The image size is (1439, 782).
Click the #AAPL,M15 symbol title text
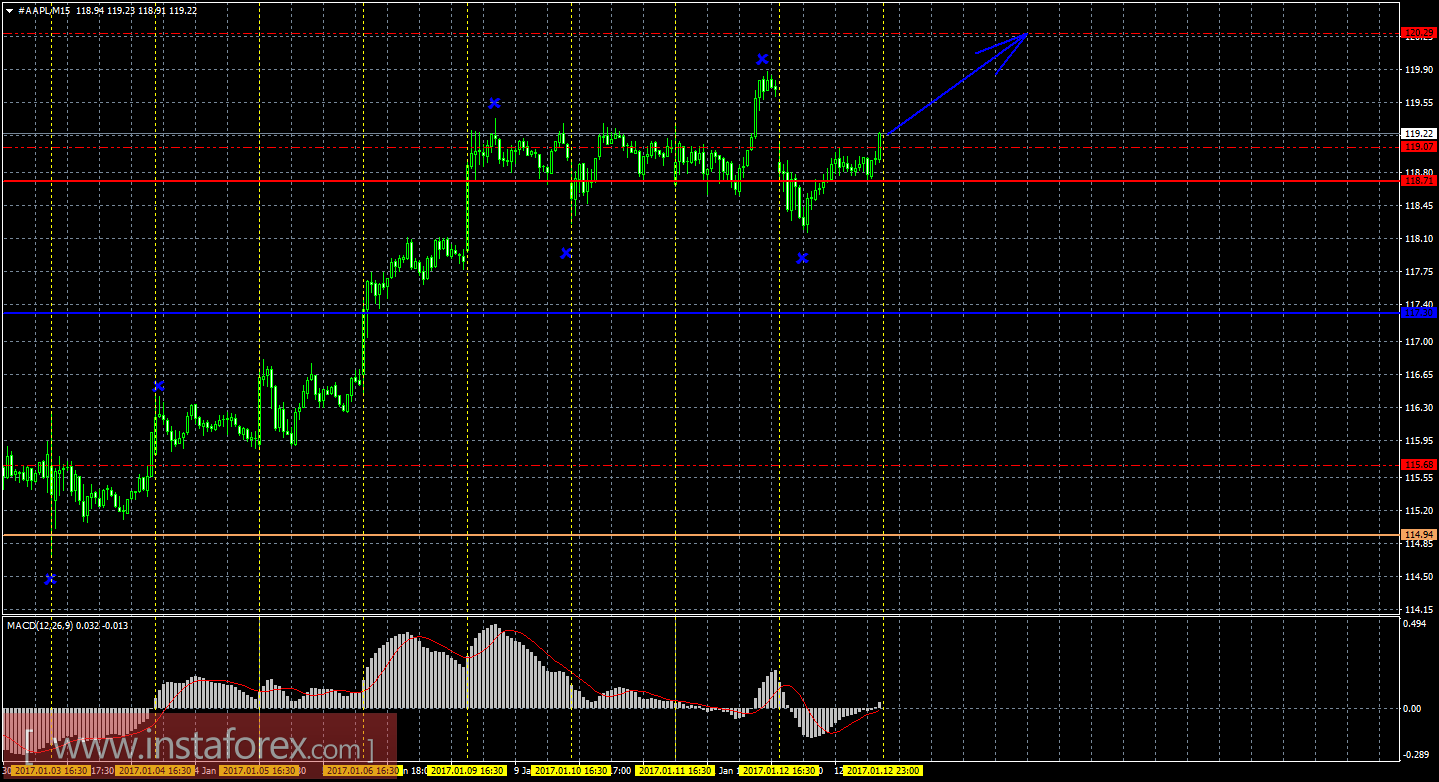click(x=44, y=10)
